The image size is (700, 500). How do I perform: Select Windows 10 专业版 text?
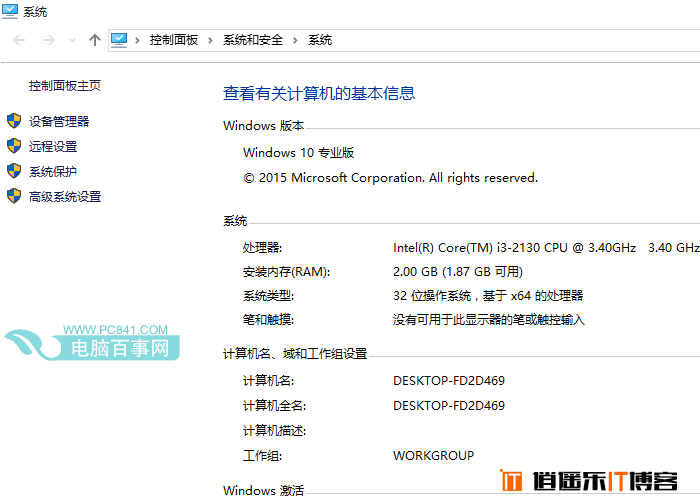pos(299,153)
